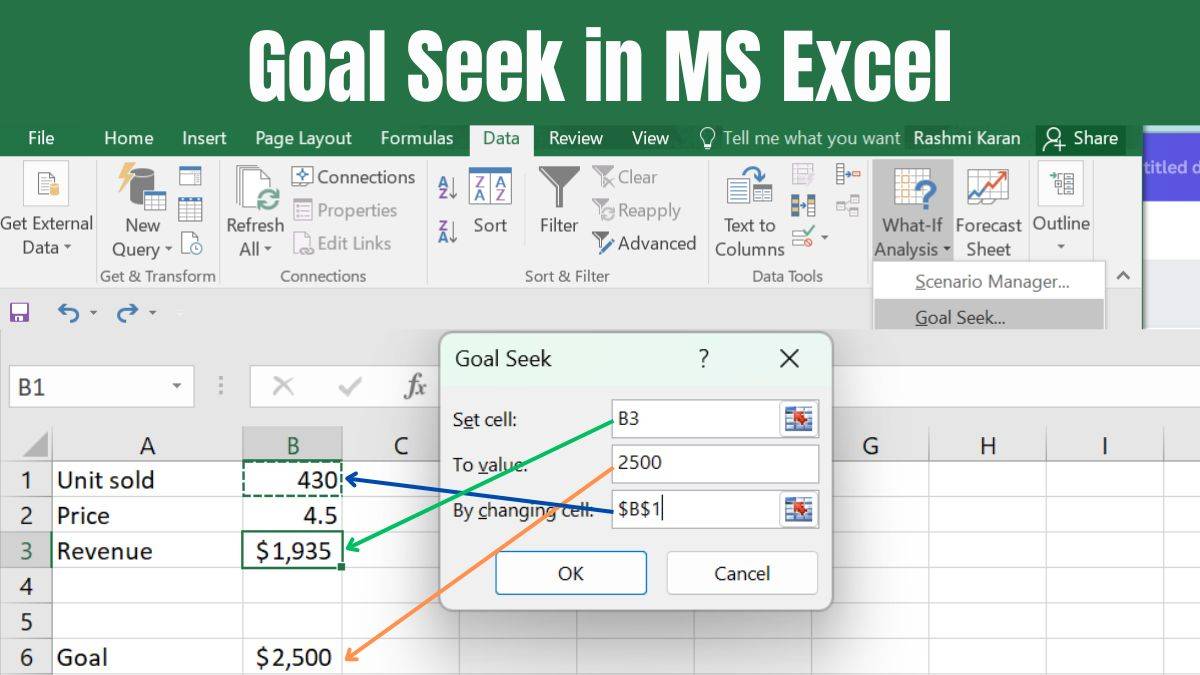The image size is (1200, 675).
Task: Open the Redo history dropdown arrow
Action: 152,312
